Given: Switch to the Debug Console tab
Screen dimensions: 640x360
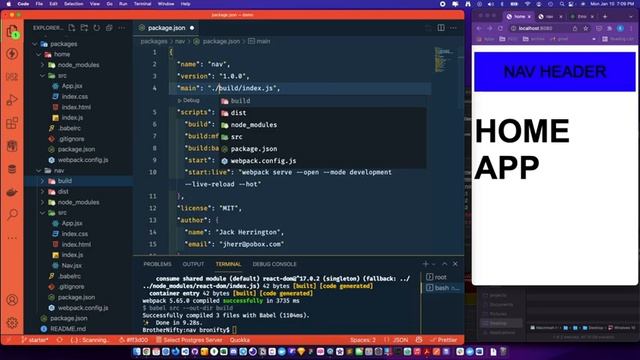Looking at the screenshot, I should [274, 264].
